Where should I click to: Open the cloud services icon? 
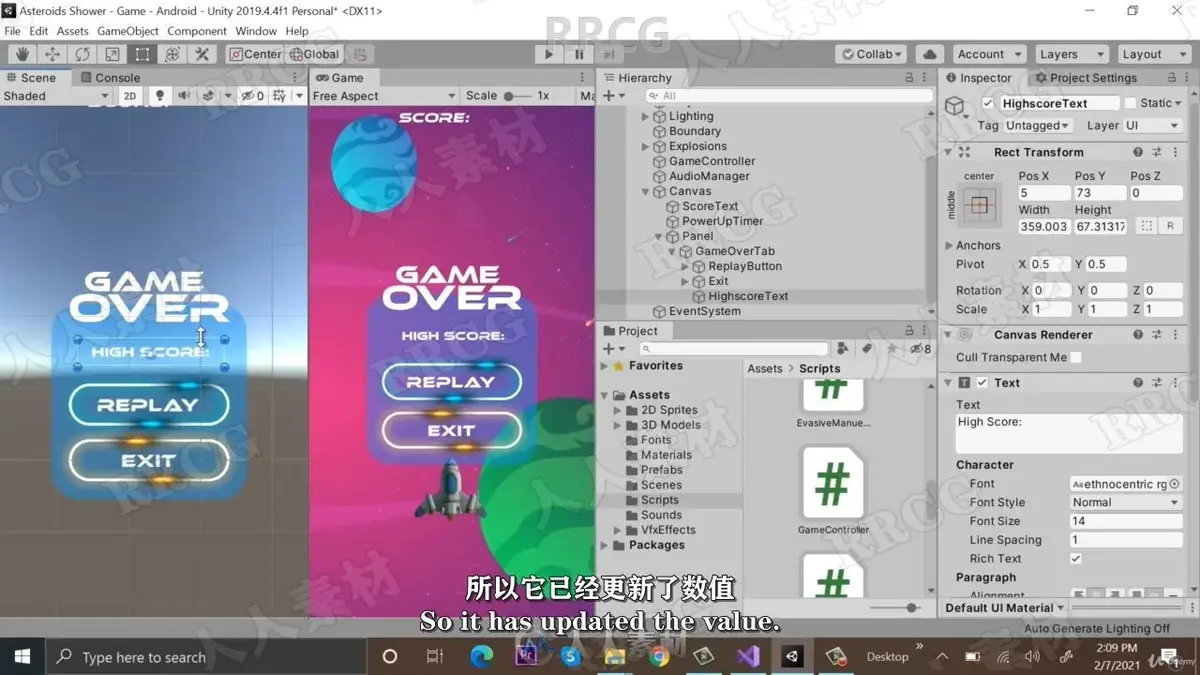click(930, 54)
